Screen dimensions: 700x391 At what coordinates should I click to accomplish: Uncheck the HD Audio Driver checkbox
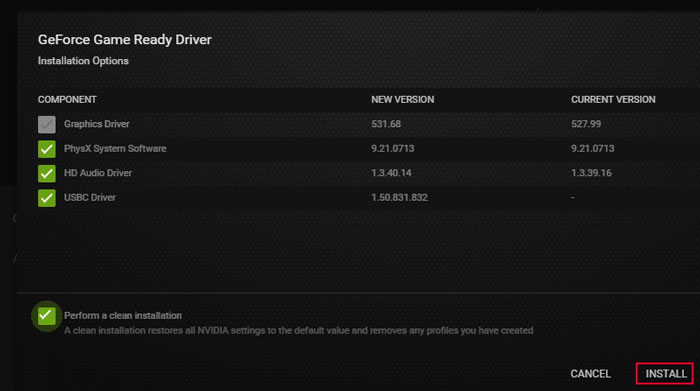(47, 173)
